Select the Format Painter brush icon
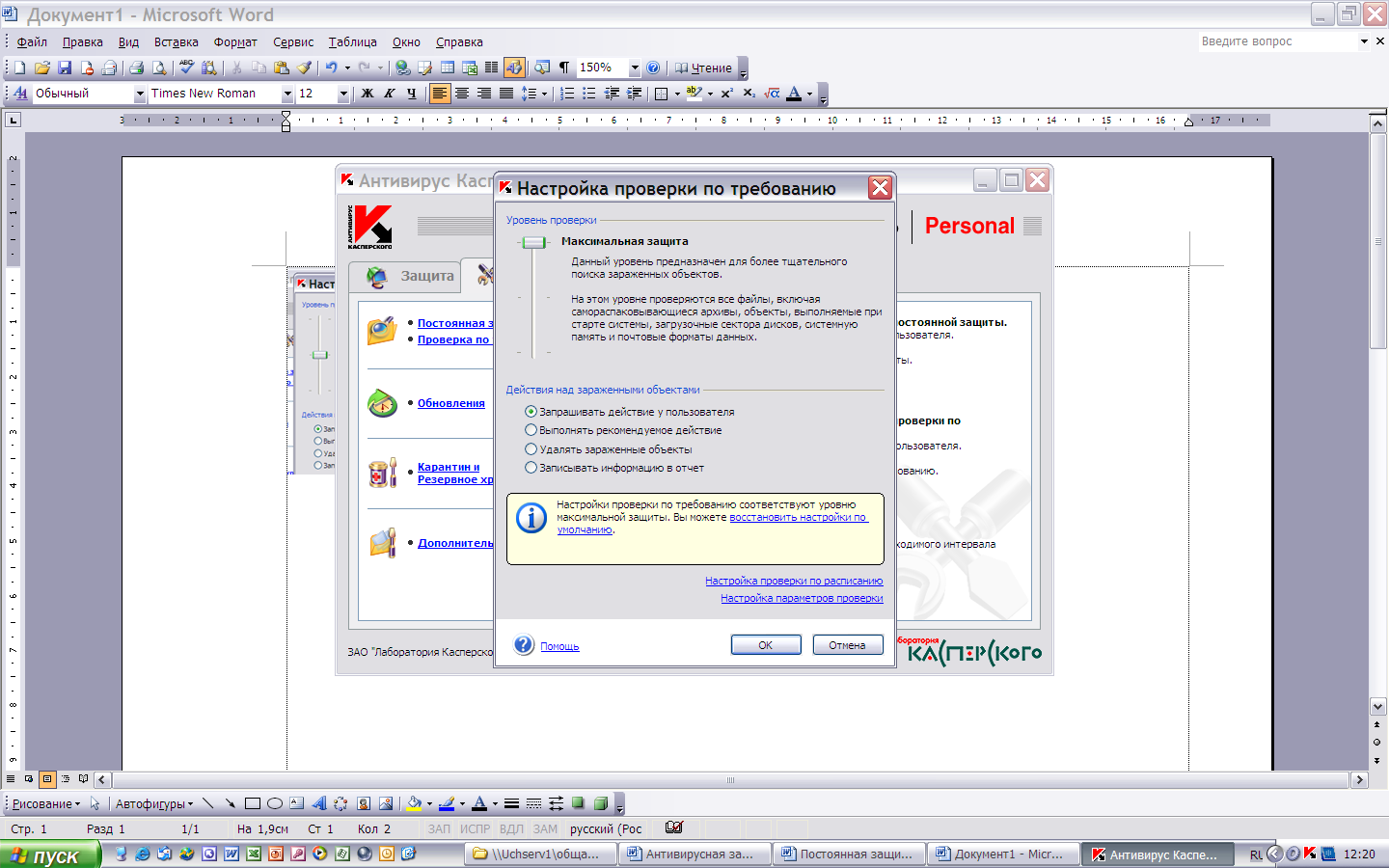The height and width of the screenshot is (868, 1389). click(305, 68)
